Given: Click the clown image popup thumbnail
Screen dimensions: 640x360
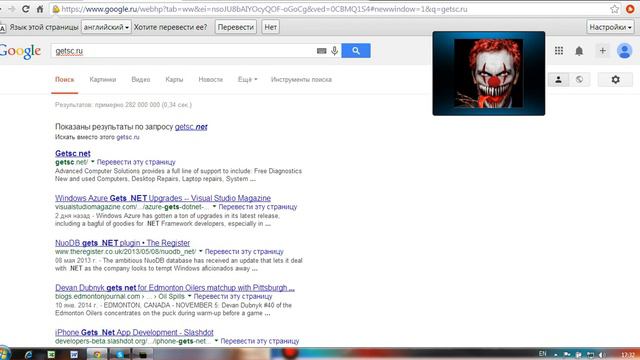Looking at the screenshot, I should [489, 73].
